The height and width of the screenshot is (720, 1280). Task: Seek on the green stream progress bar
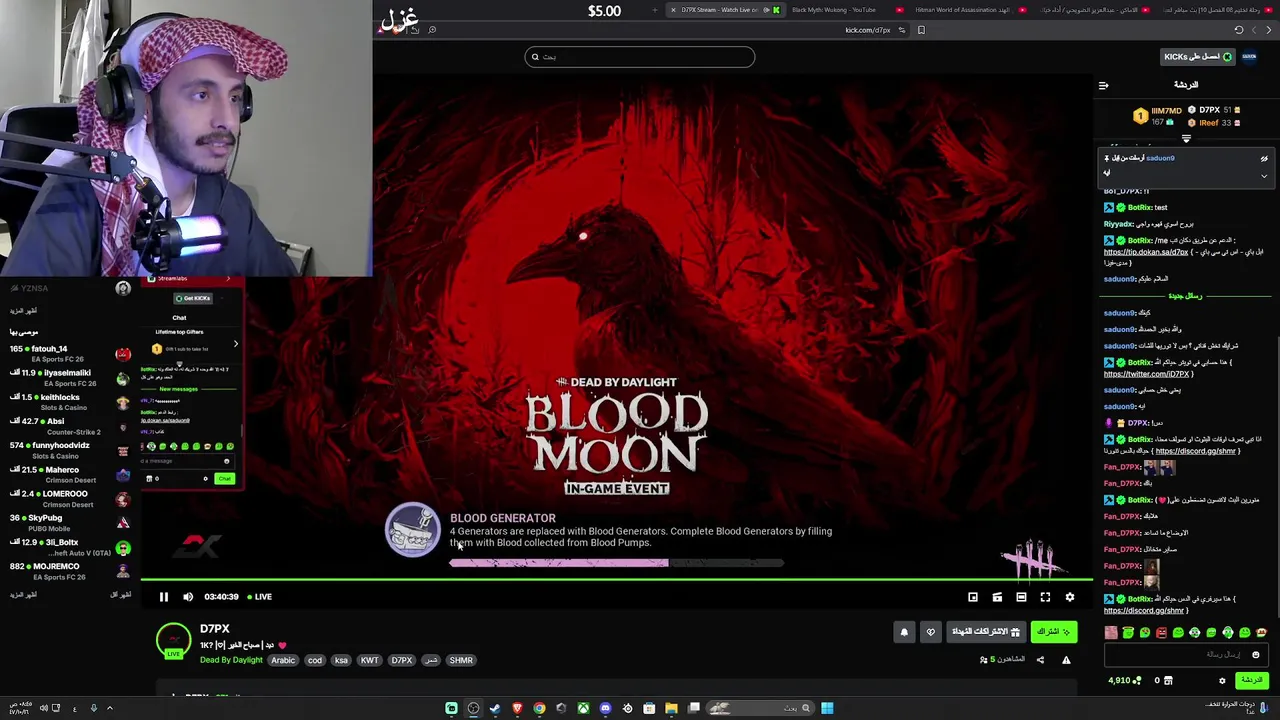point(616,580)
